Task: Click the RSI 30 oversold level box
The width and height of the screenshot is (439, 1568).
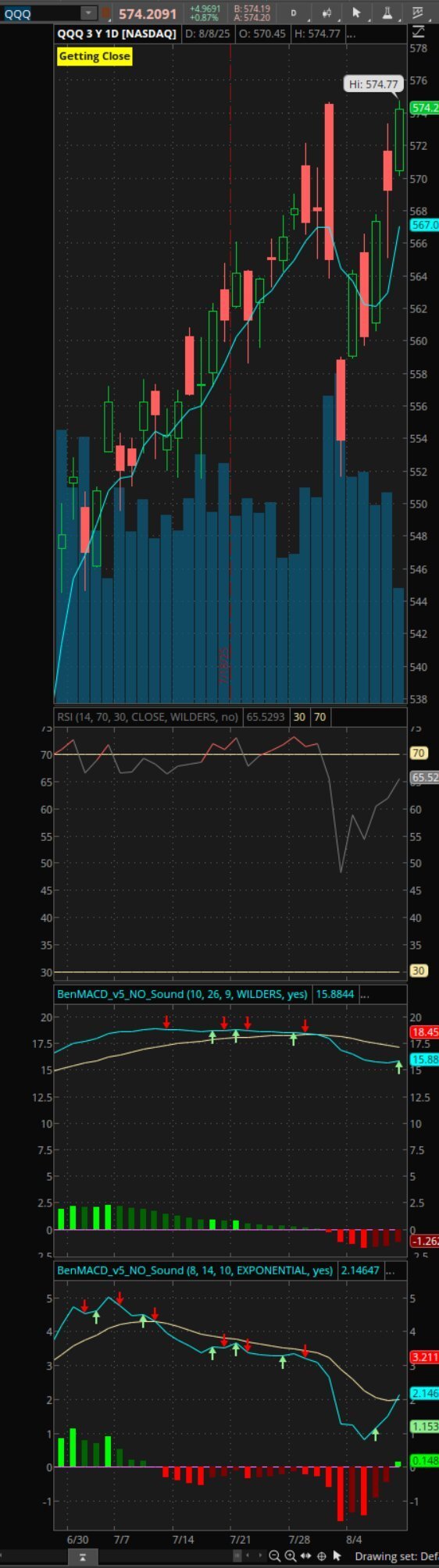Action: (299, 716)
